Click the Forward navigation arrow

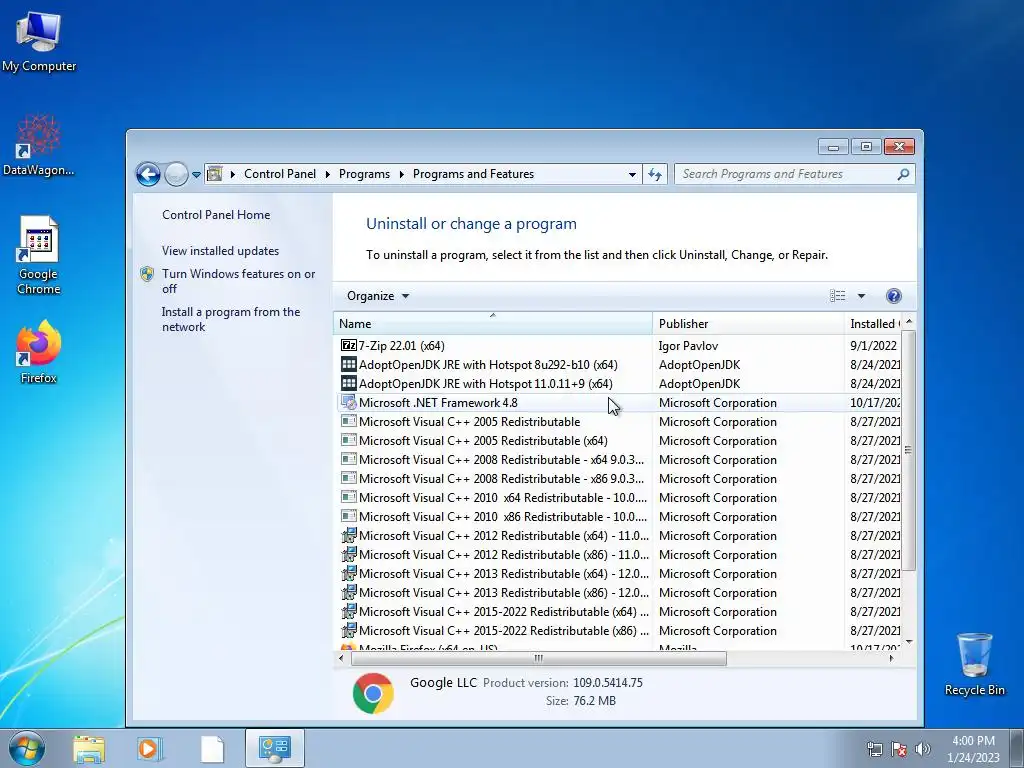pos(176,174)
